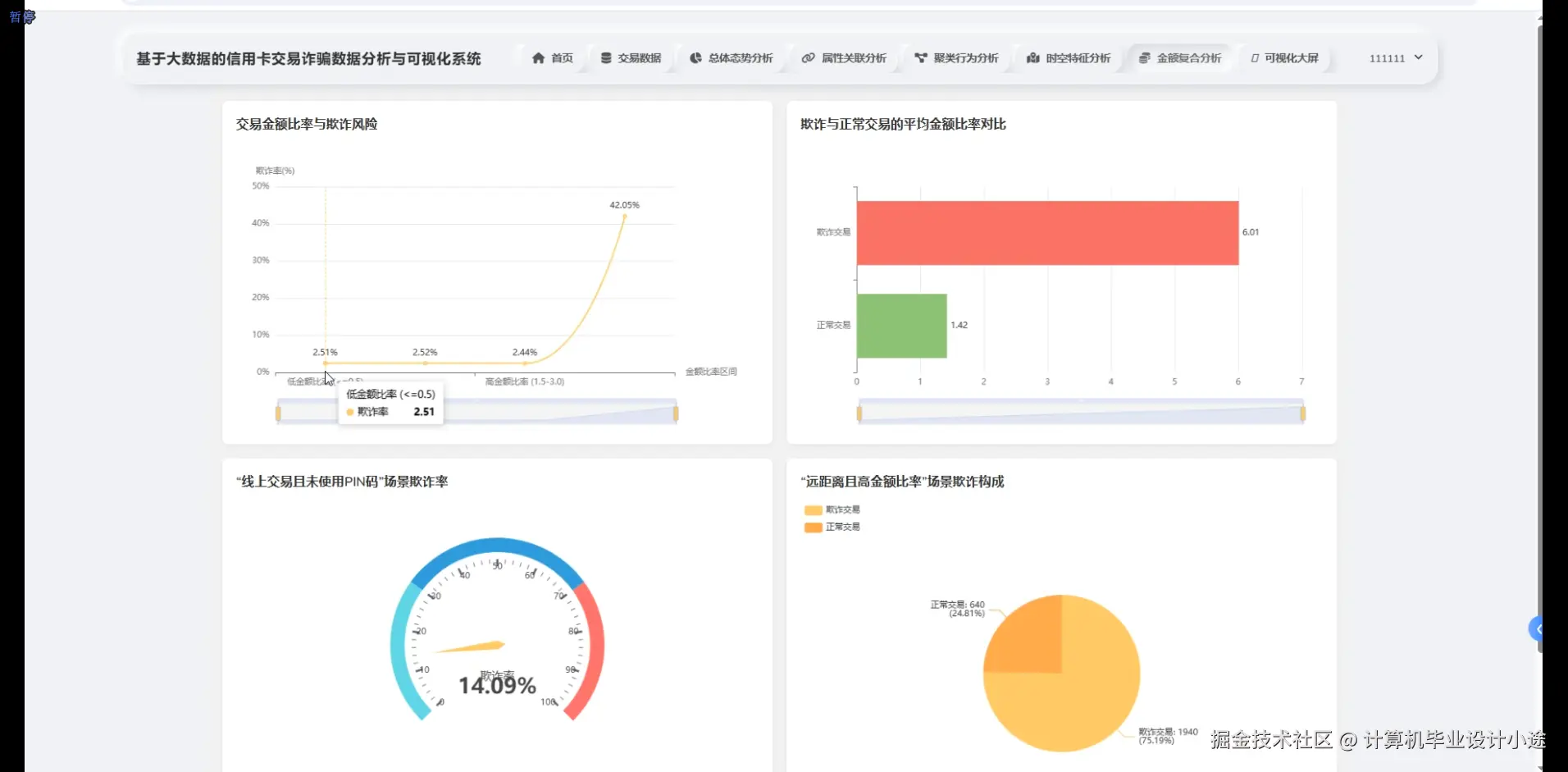Click the 正常交易 quarter pie slice
Viewport: 1568px width, 772px height.
coord(1029,640)
